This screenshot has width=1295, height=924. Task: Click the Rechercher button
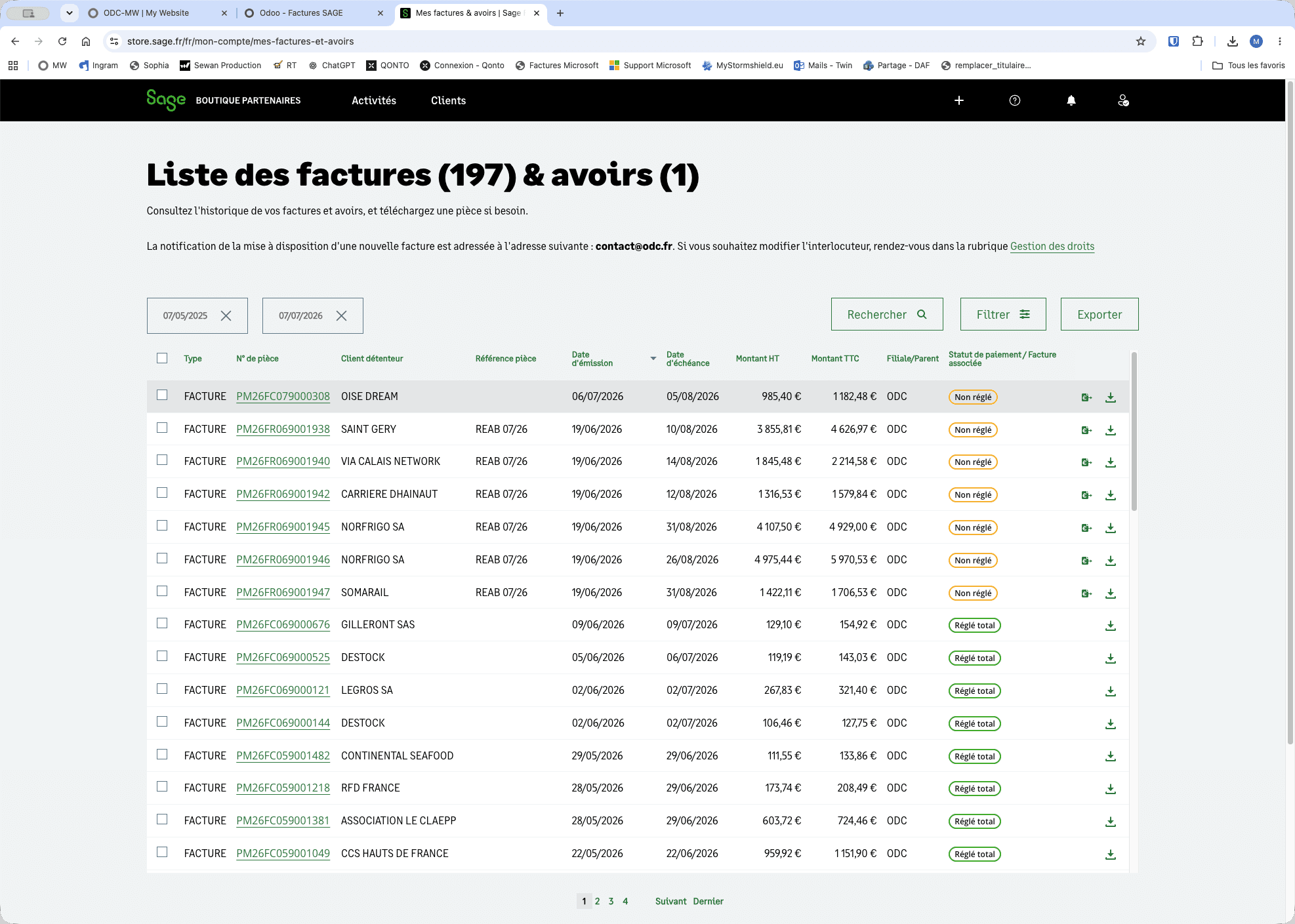pyautogui.click(x=887, y=315)
